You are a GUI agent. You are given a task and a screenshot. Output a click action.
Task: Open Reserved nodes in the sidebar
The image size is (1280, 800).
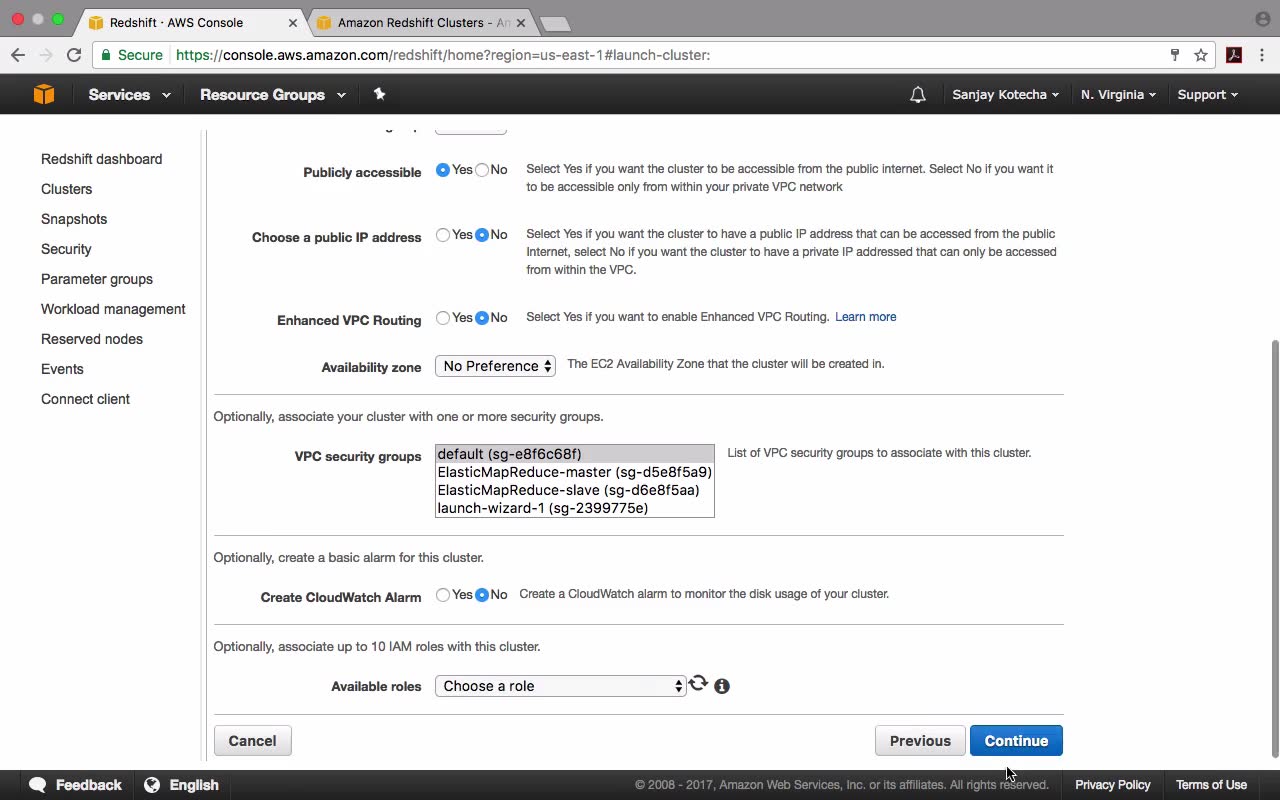pos(92,339)
